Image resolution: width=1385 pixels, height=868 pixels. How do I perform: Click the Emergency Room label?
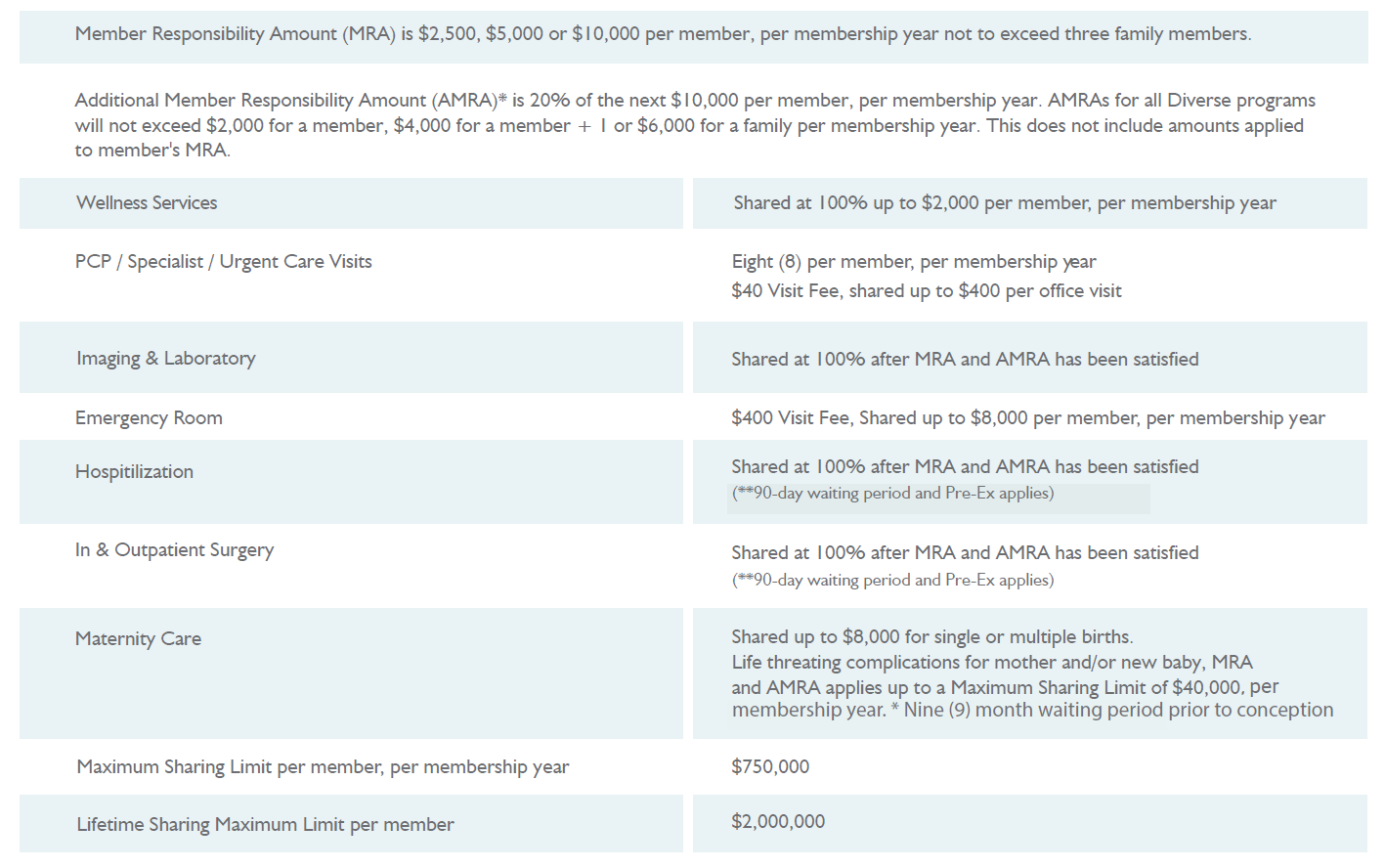pyautogui.click(x=149, y=418)
